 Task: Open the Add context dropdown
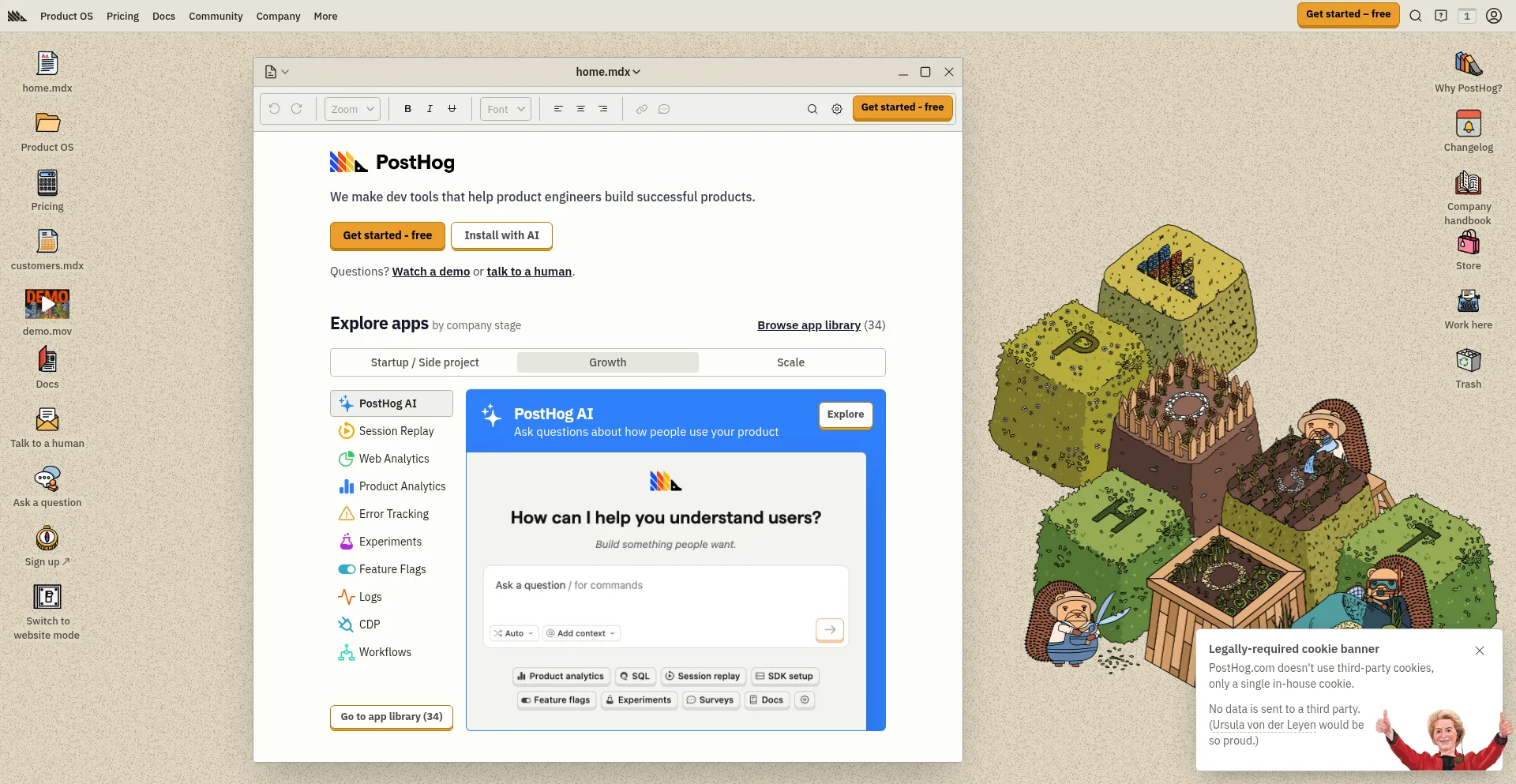pos(581,633)
